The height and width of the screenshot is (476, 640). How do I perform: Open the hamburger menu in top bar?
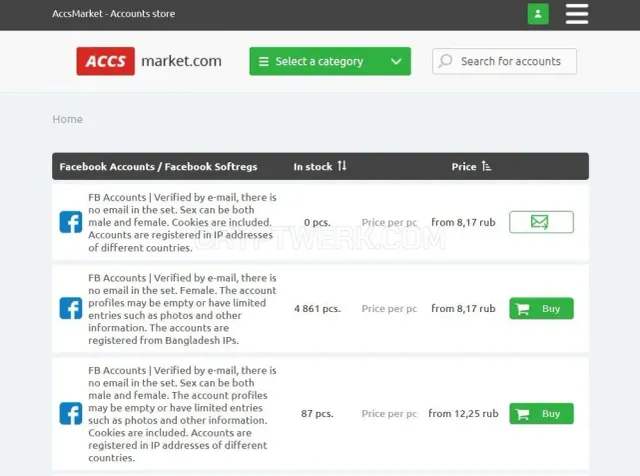[577, 14]
